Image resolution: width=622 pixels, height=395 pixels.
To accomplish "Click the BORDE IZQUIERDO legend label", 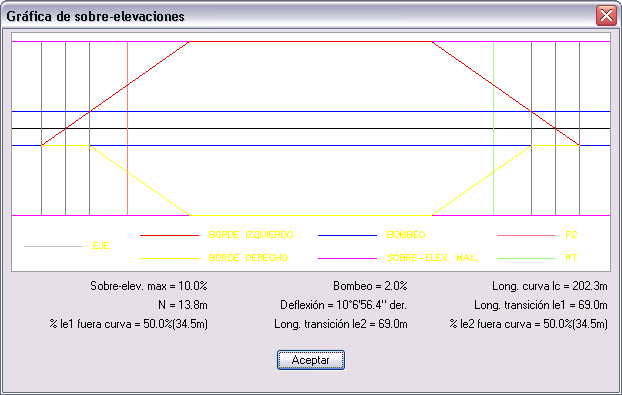I will tap(251, 235).
